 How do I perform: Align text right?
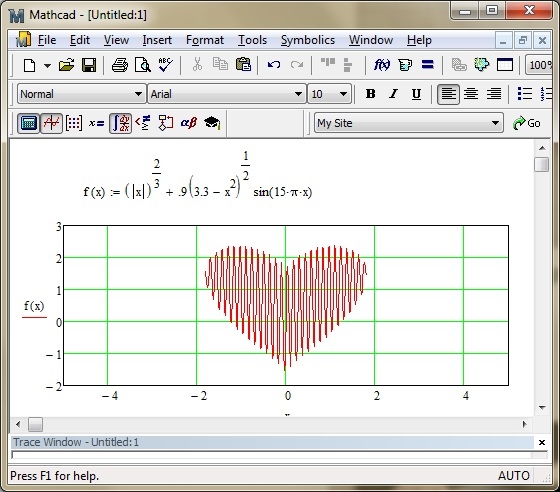(x=494, y=94)
